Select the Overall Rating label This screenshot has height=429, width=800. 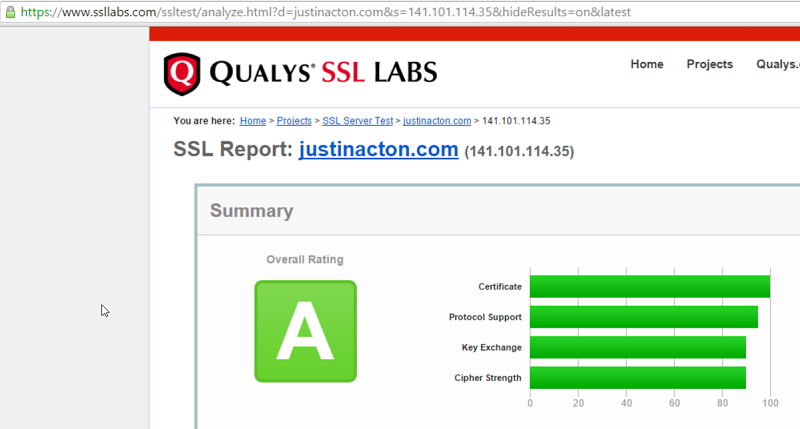305,260
